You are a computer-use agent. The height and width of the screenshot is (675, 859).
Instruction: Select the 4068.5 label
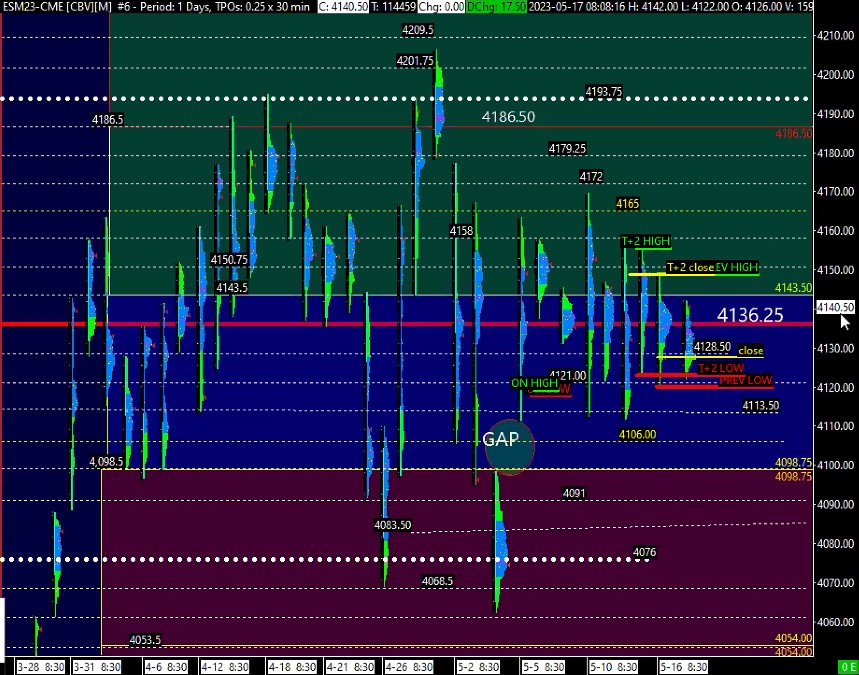tap(437, 581)
